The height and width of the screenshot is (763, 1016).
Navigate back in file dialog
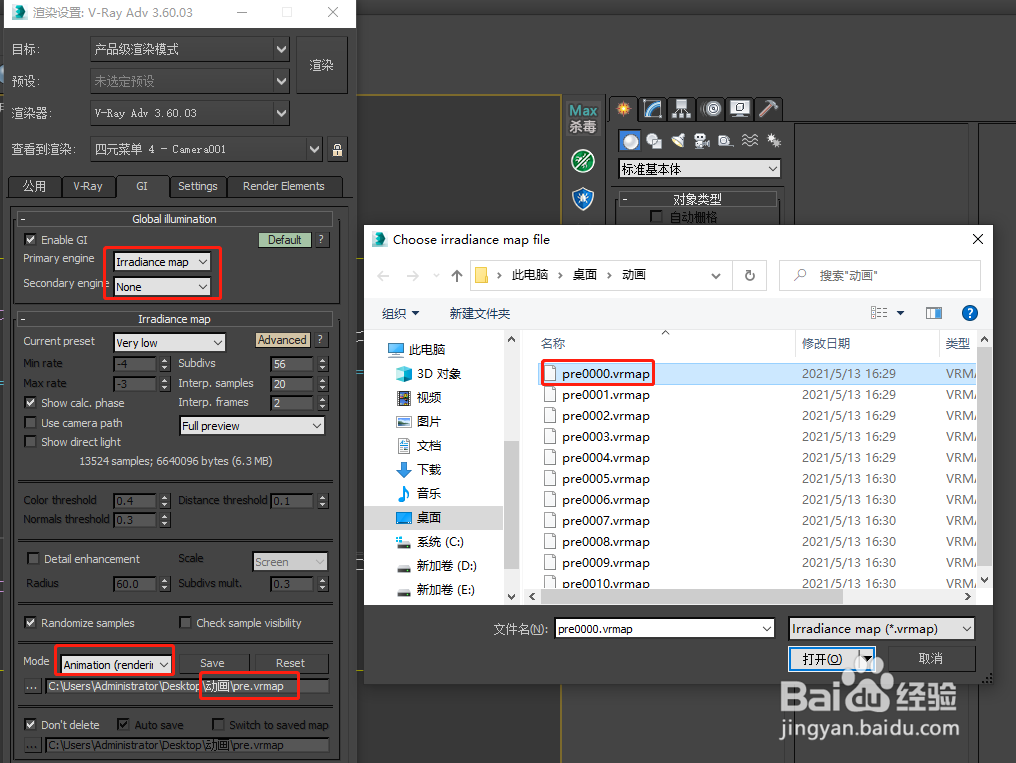click(x=383, y=276)
